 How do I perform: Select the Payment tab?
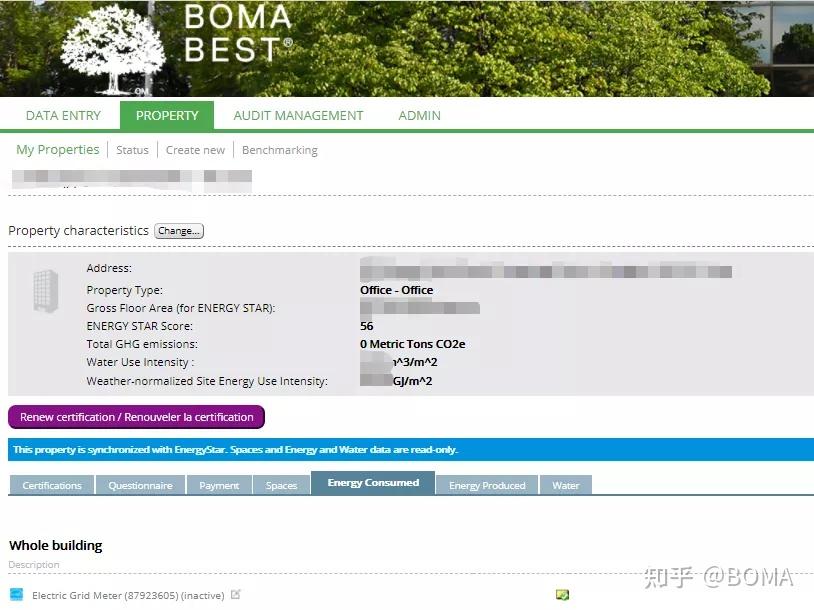219,485
